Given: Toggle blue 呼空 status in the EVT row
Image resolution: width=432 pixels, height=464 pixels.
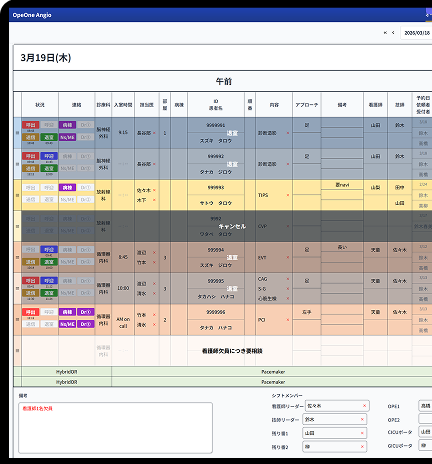Looking at the screenshot, I should coord(49,250).
